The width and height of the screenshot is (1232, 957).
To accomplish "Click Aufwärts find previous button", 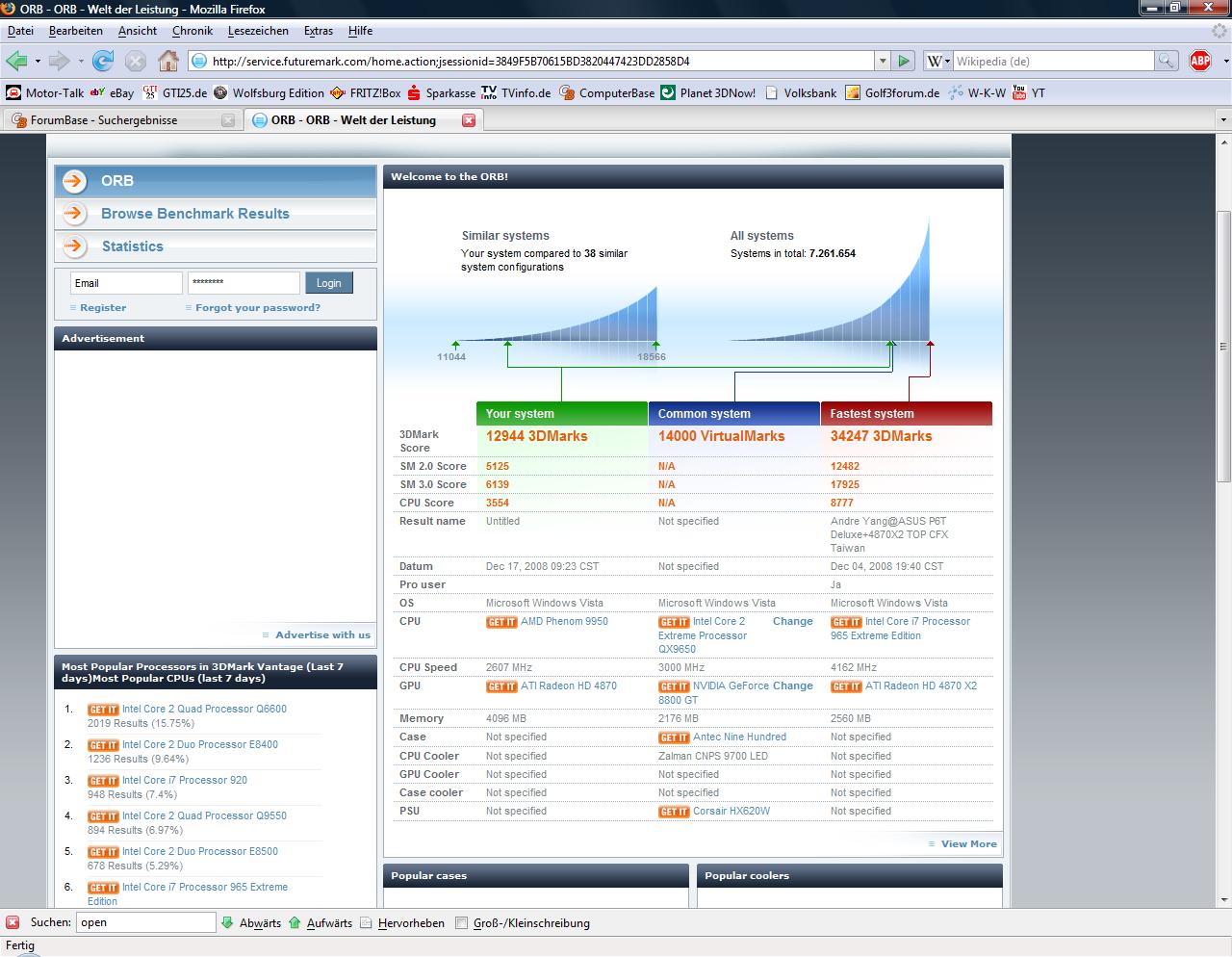I will (x=321, y=922).
